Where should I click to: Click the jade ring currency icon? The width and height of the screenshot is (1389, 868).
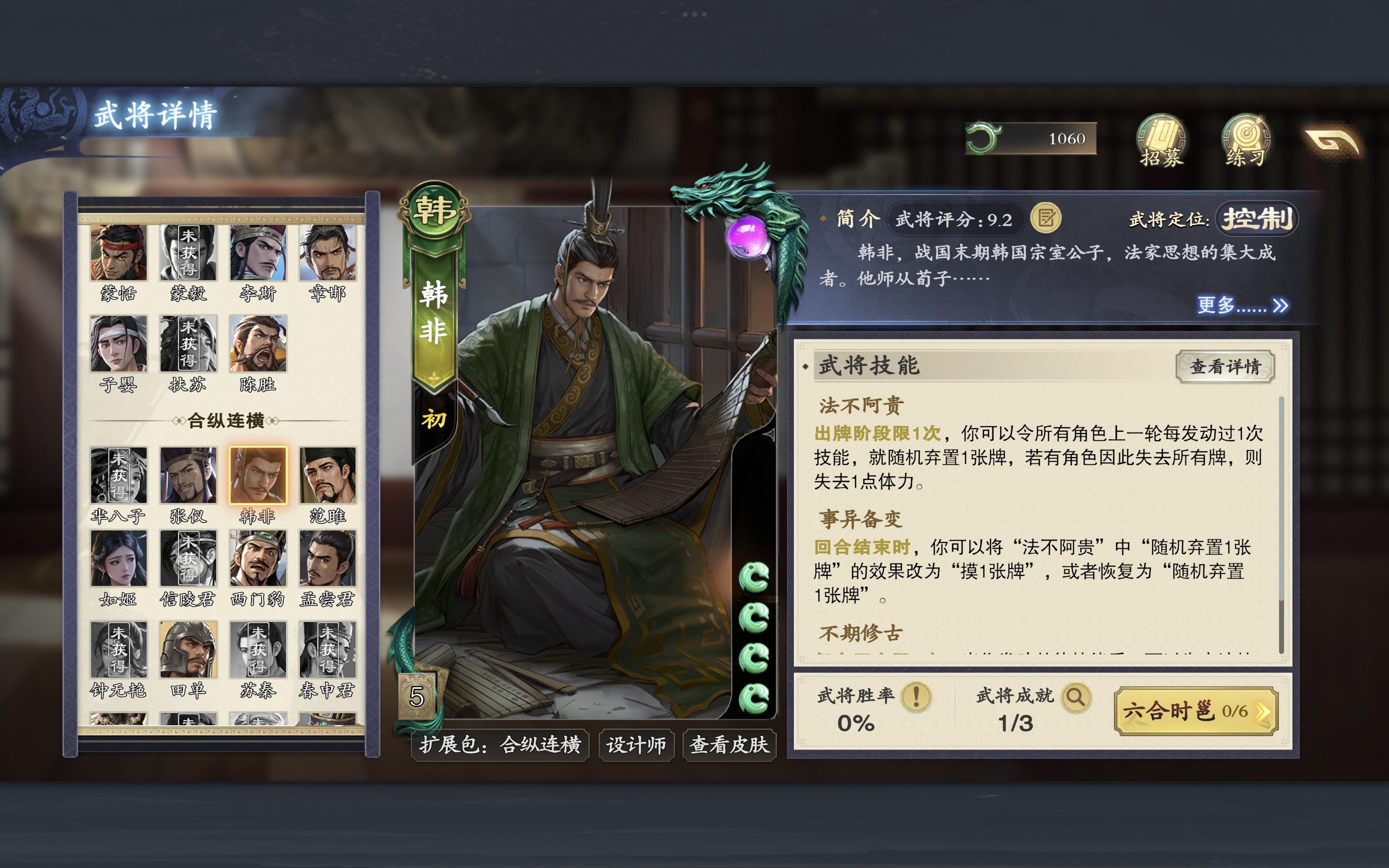[x=983, y=138]
